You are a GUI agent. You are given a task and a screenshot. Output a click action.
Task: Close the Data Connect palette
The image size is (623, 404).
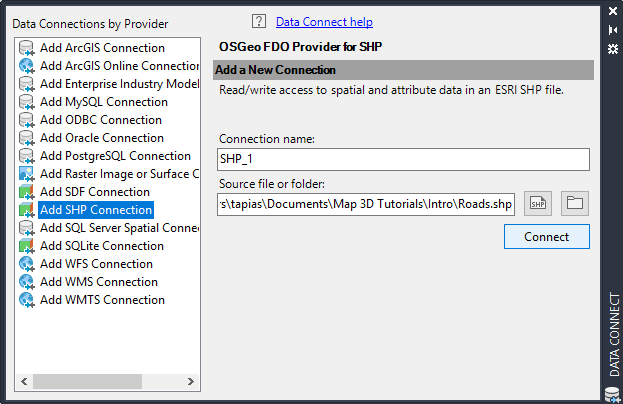coord(613,11)
